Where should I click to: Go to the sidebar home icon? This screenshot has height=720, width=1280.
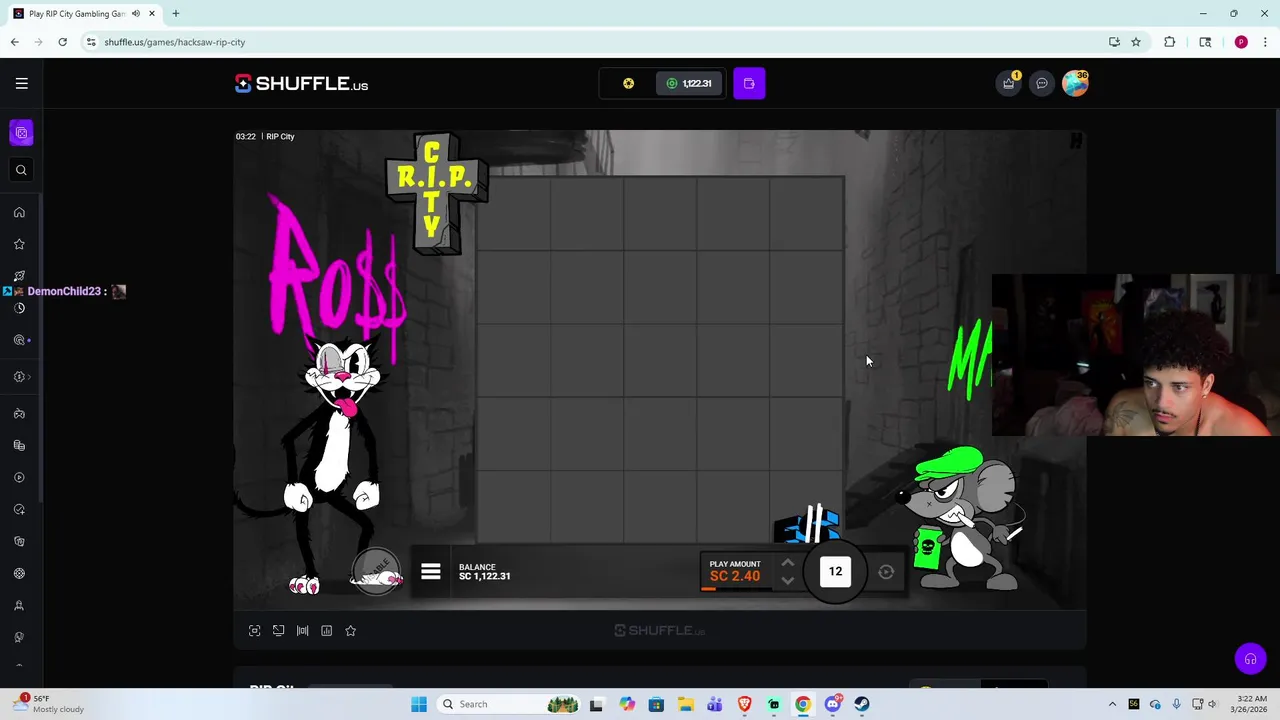click(19, 212)
